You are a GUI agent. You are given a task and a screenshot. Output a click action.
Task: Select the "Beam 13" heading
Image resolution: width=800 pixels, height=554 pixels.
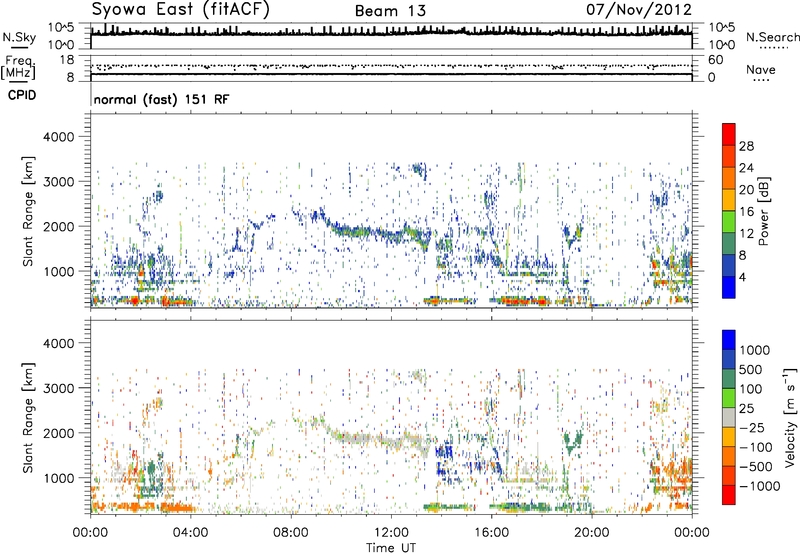tap(390, 11)
